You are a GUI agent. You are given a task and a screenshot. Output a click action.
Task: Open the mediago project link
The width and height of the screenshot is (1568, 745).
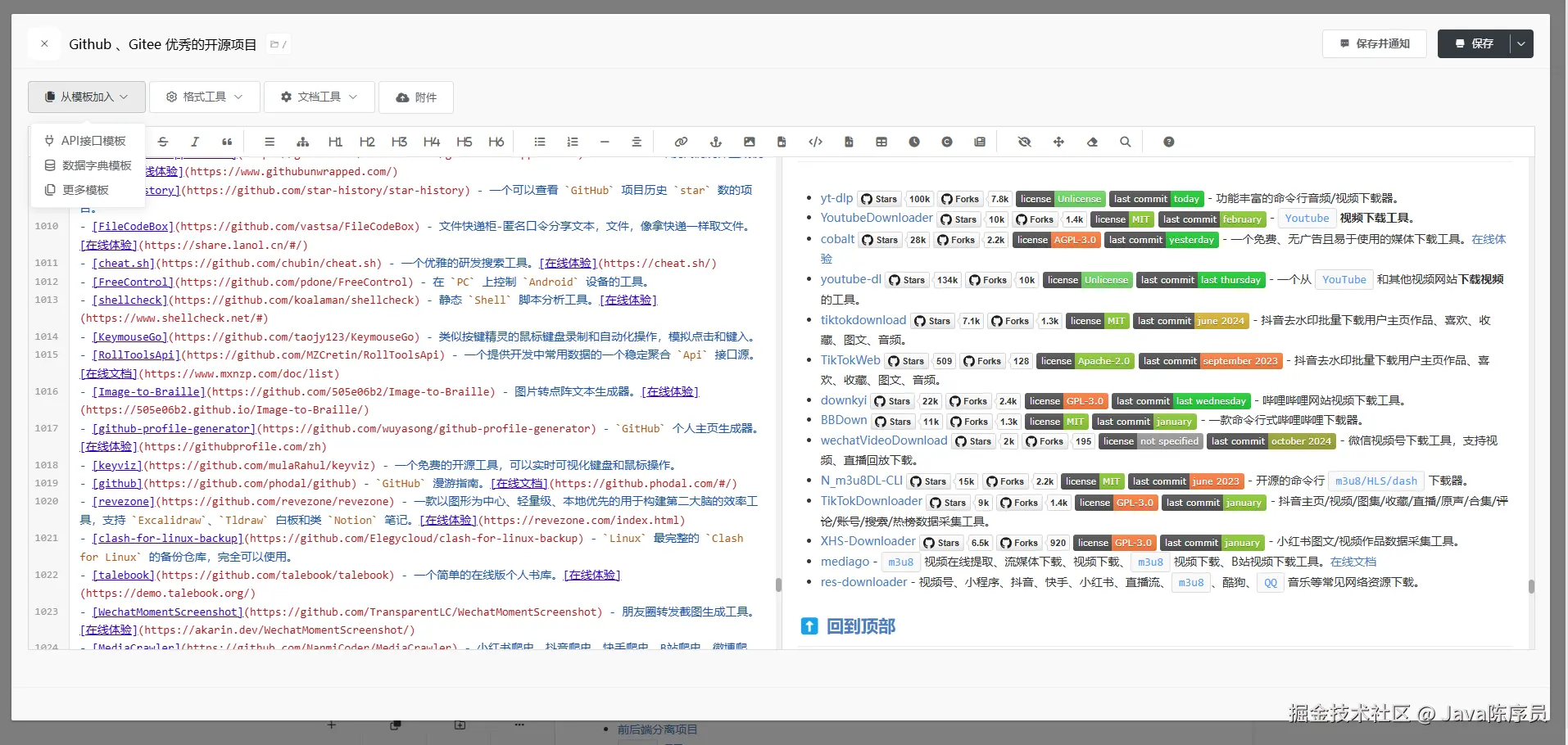[x=845, y=562]
